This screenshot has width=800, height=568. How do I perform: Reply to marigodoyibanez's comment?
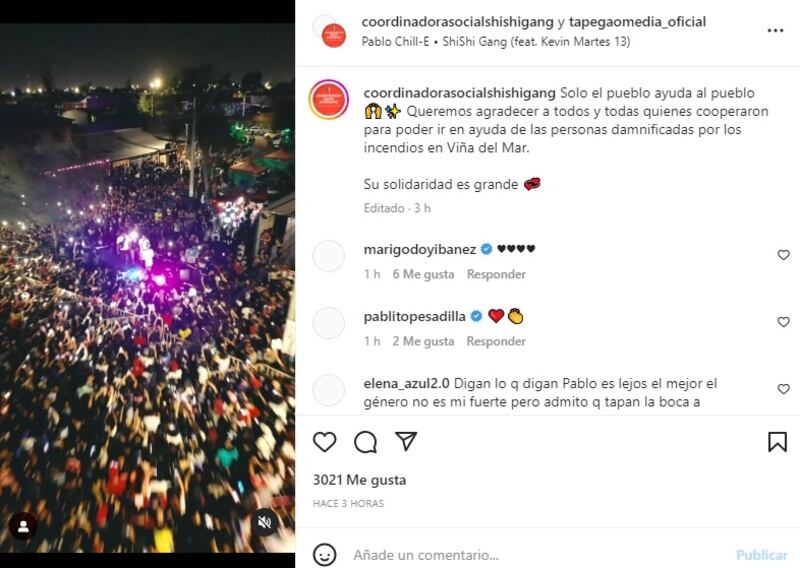[496, 275]
